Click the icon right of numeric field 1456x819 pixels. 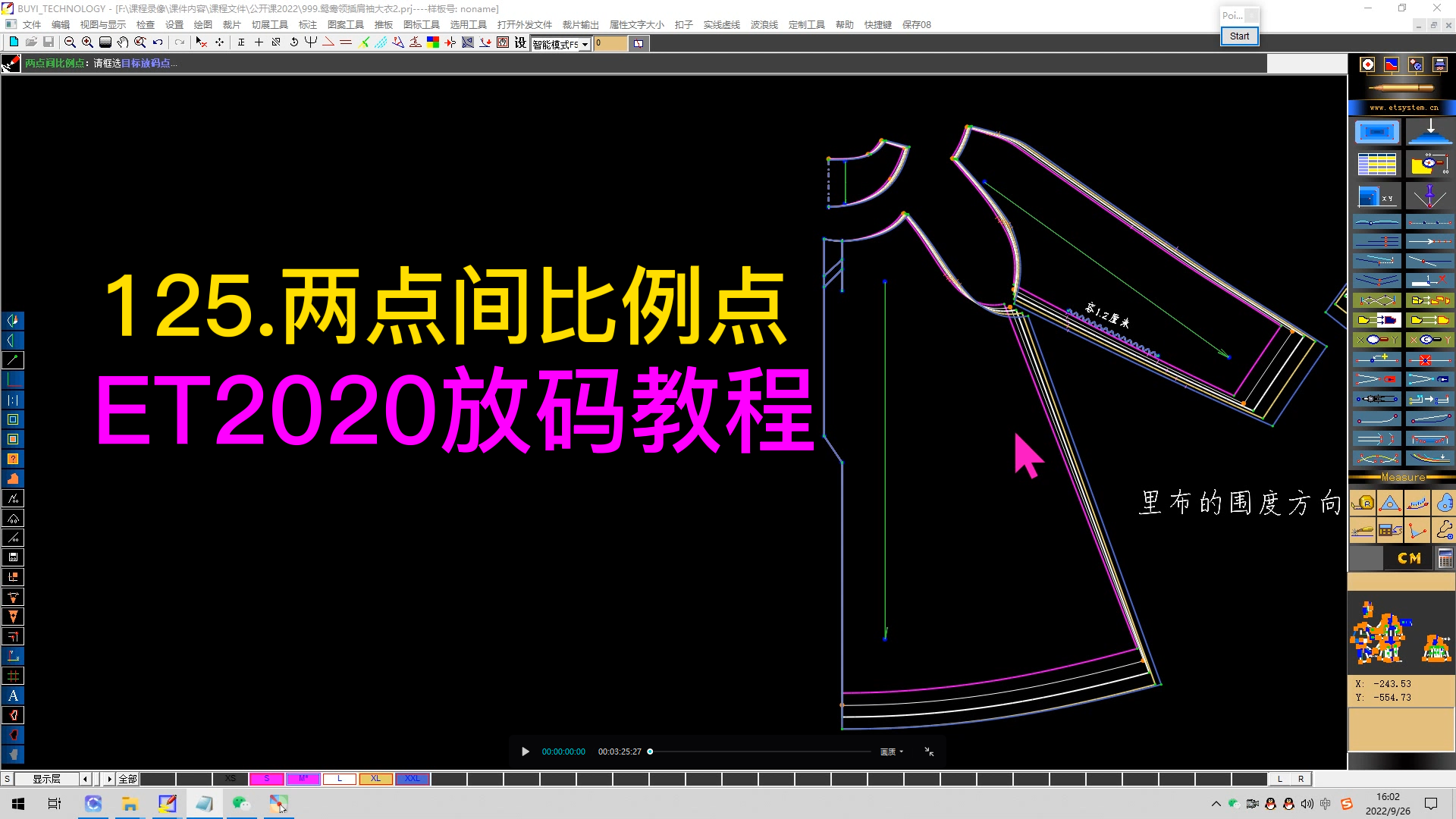tap(639, 43)
